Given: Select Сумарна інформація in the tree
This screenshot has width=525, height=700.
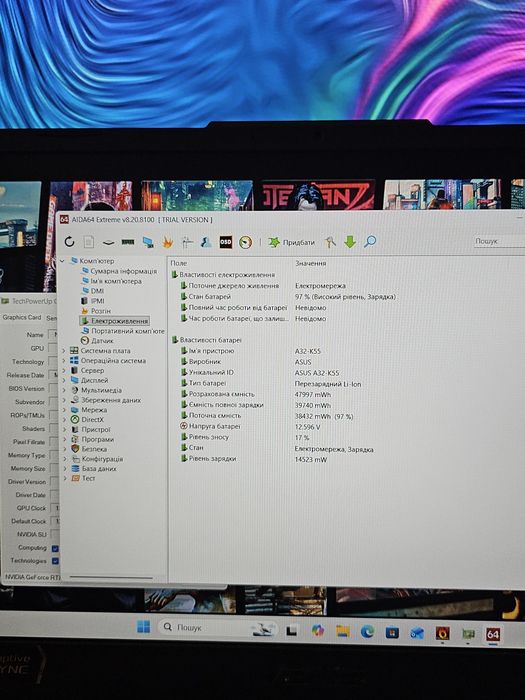Looking at the screenshot, I should pos(123,271).
